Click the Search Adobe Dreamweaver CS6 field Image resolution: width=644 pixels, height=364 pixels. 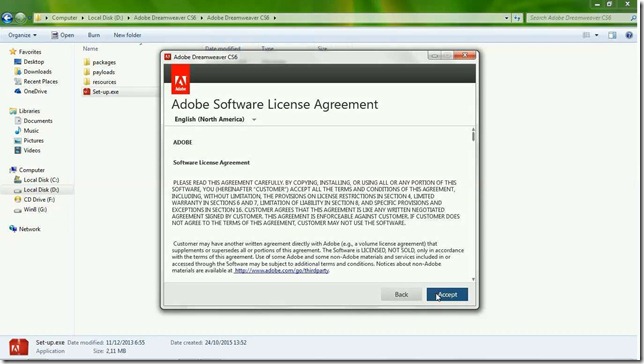(577, 18)
